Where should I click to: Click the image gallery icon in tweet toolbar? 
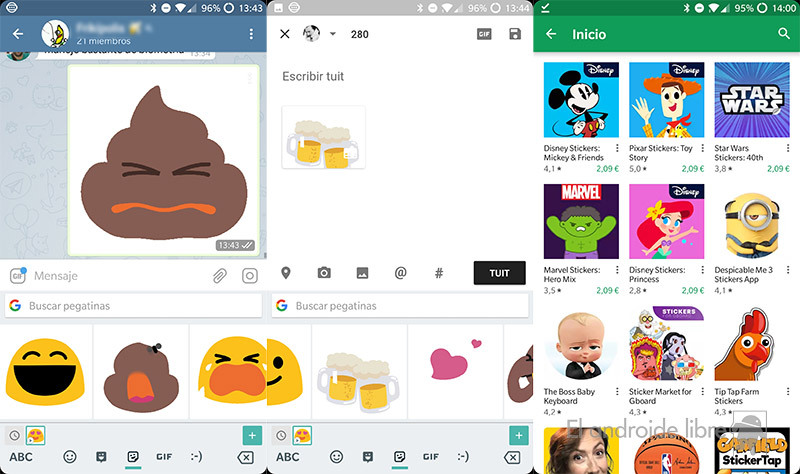pos(362,273)
